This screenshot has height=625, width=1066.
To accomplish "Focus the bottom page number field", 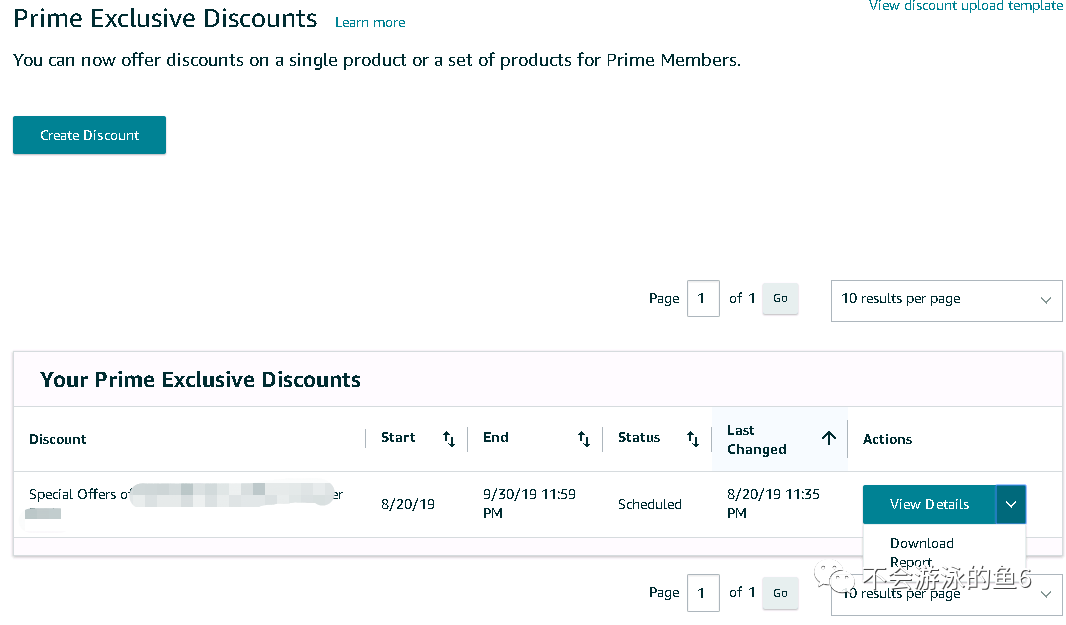I will pos(703,593).
